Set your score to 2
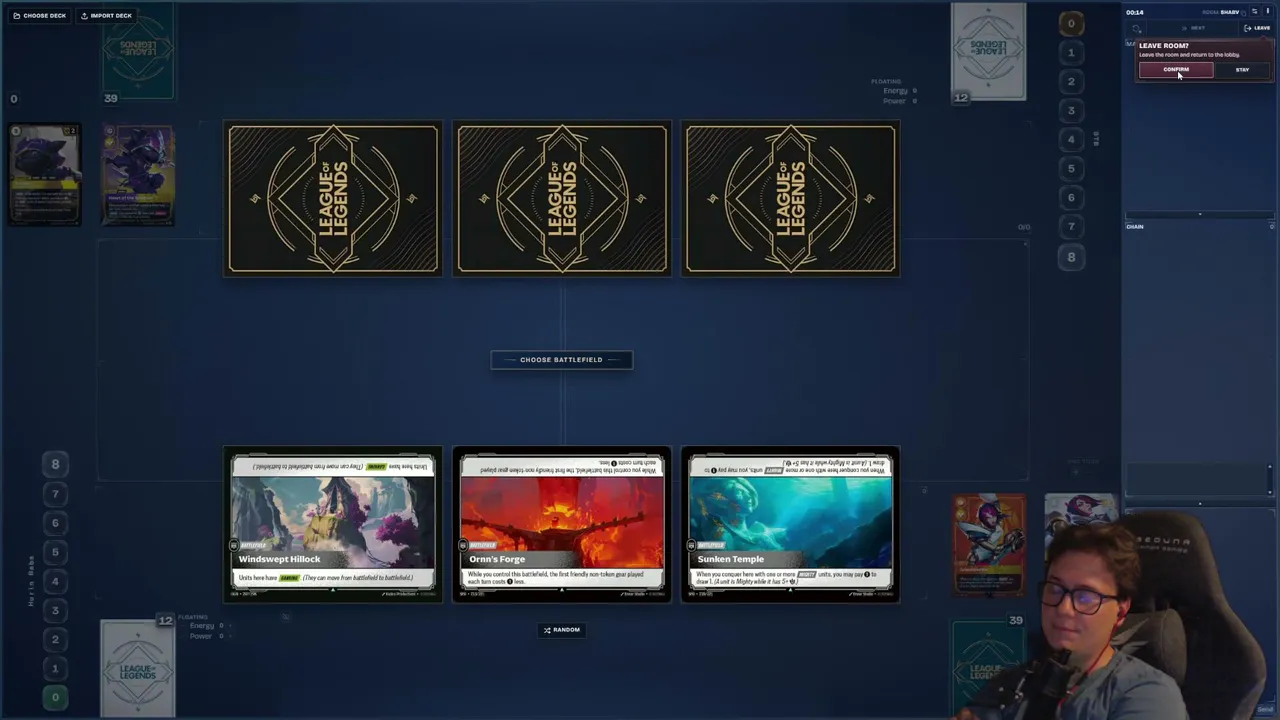 click(x=56, y=639)
